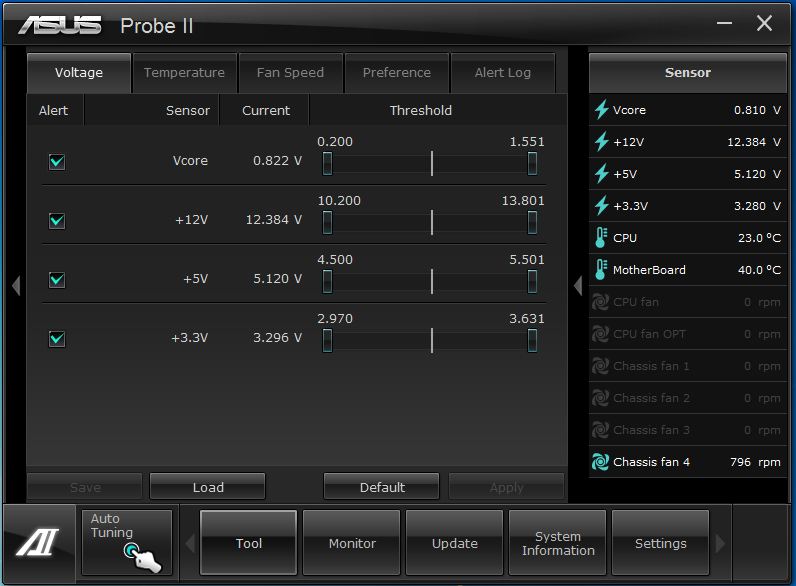The height and width of the screenshot is (586, 796).
Task: Click the +3.3V lightning bolt sensor icon
Action: point(602,206)
